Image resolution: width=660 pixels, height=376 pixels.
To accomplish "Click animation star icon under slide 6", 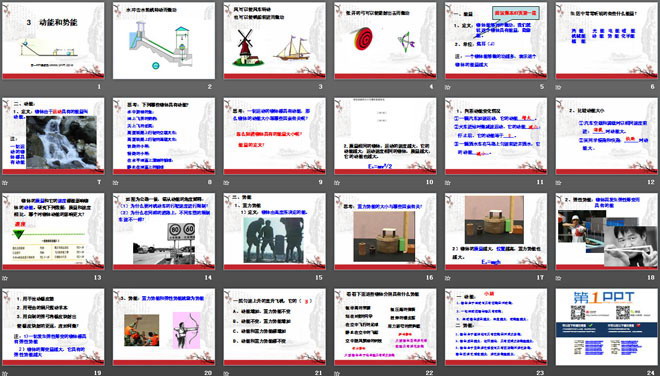I will tap(559, 87).
